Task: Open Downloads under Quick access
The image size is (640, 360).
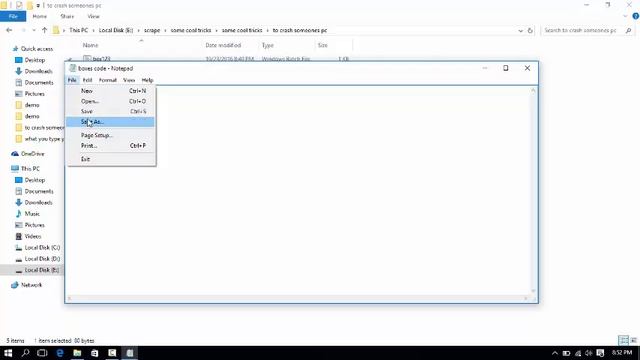Action: [x=38, y=71]
